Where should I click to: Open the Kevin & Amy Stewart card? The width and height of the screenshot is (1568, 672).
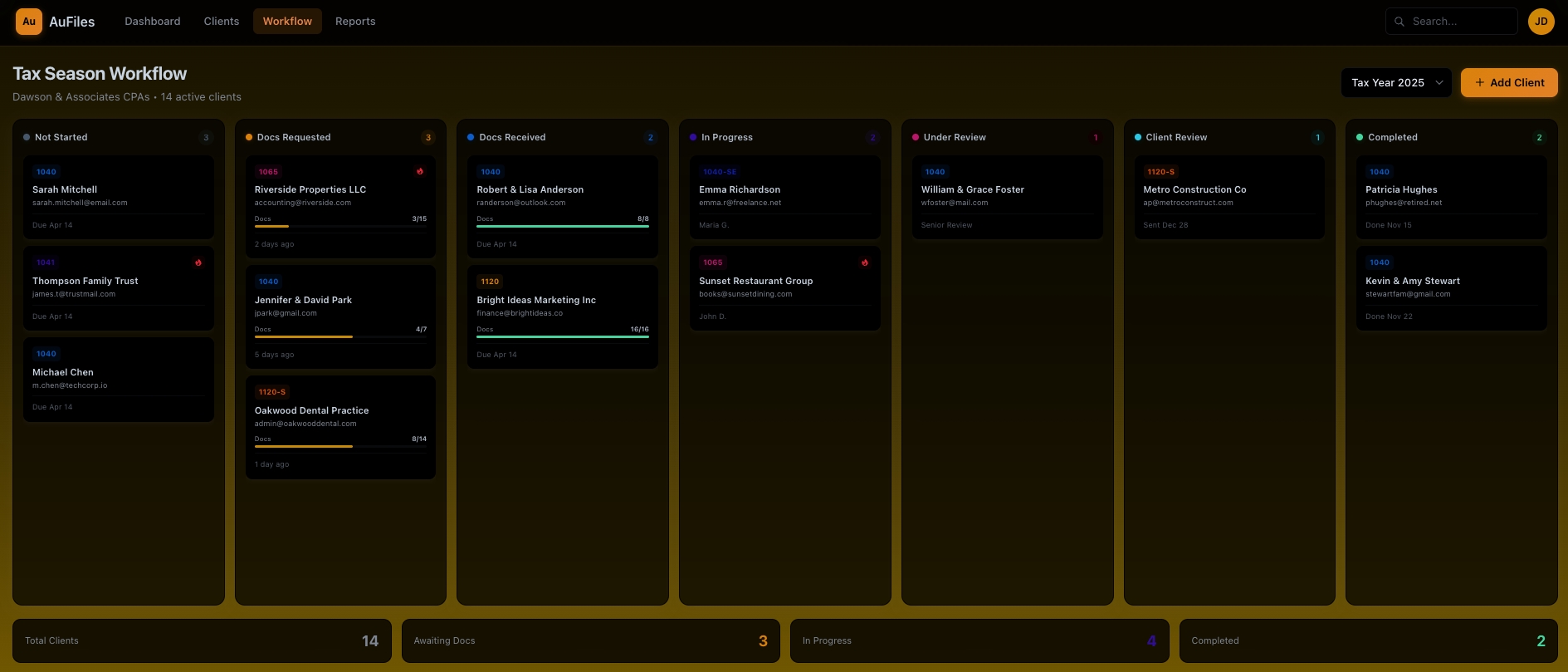[1452, 288]
